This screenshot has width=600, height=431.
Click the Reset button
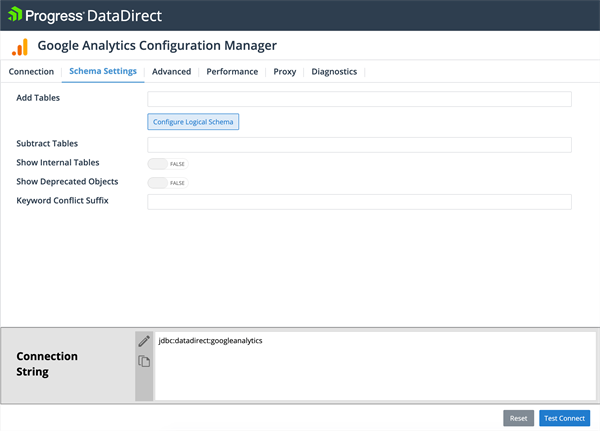[518, 418]
